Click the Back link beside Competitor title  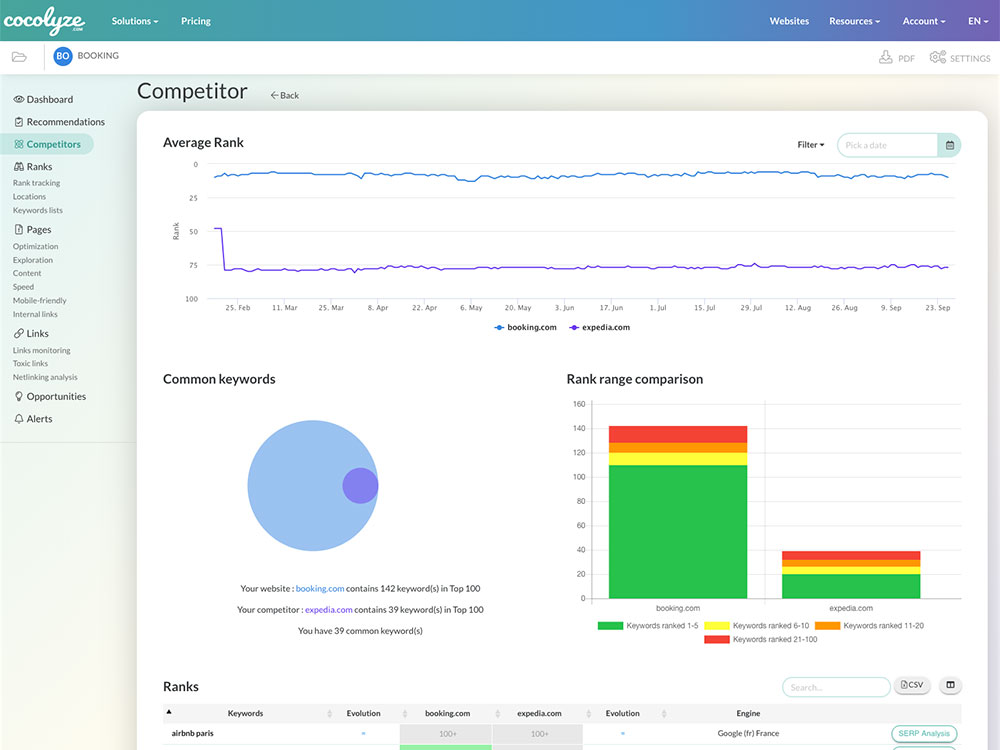[x=284, y=94]
